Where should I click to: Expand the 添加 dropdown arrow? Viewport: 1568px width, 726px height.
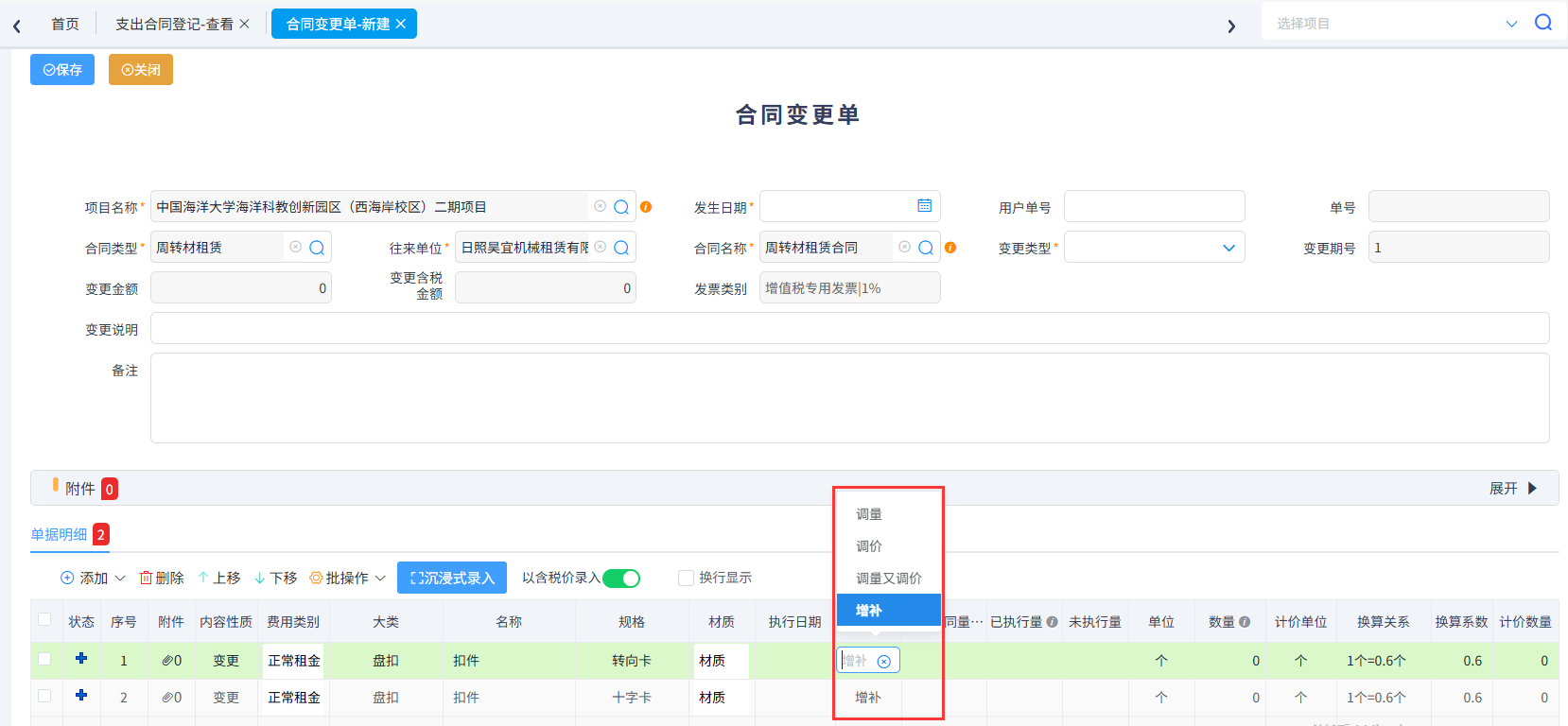[120, 579]
